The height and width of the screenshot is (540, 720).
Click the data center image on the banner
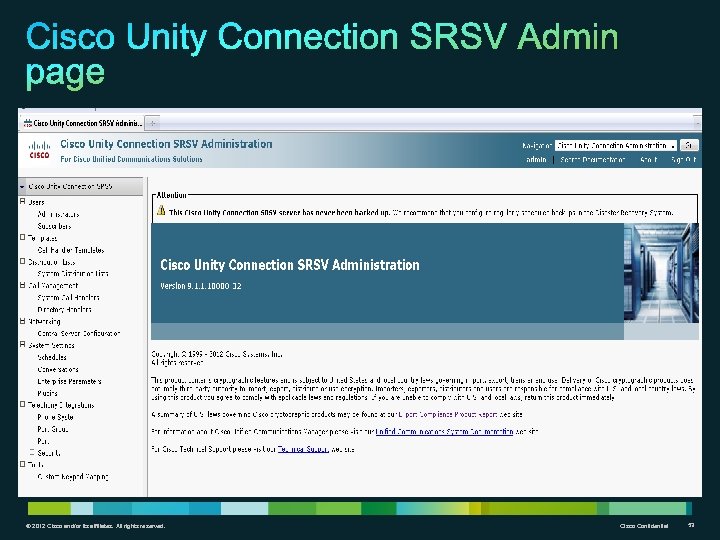pyautogui.click(x=661, y=273)
